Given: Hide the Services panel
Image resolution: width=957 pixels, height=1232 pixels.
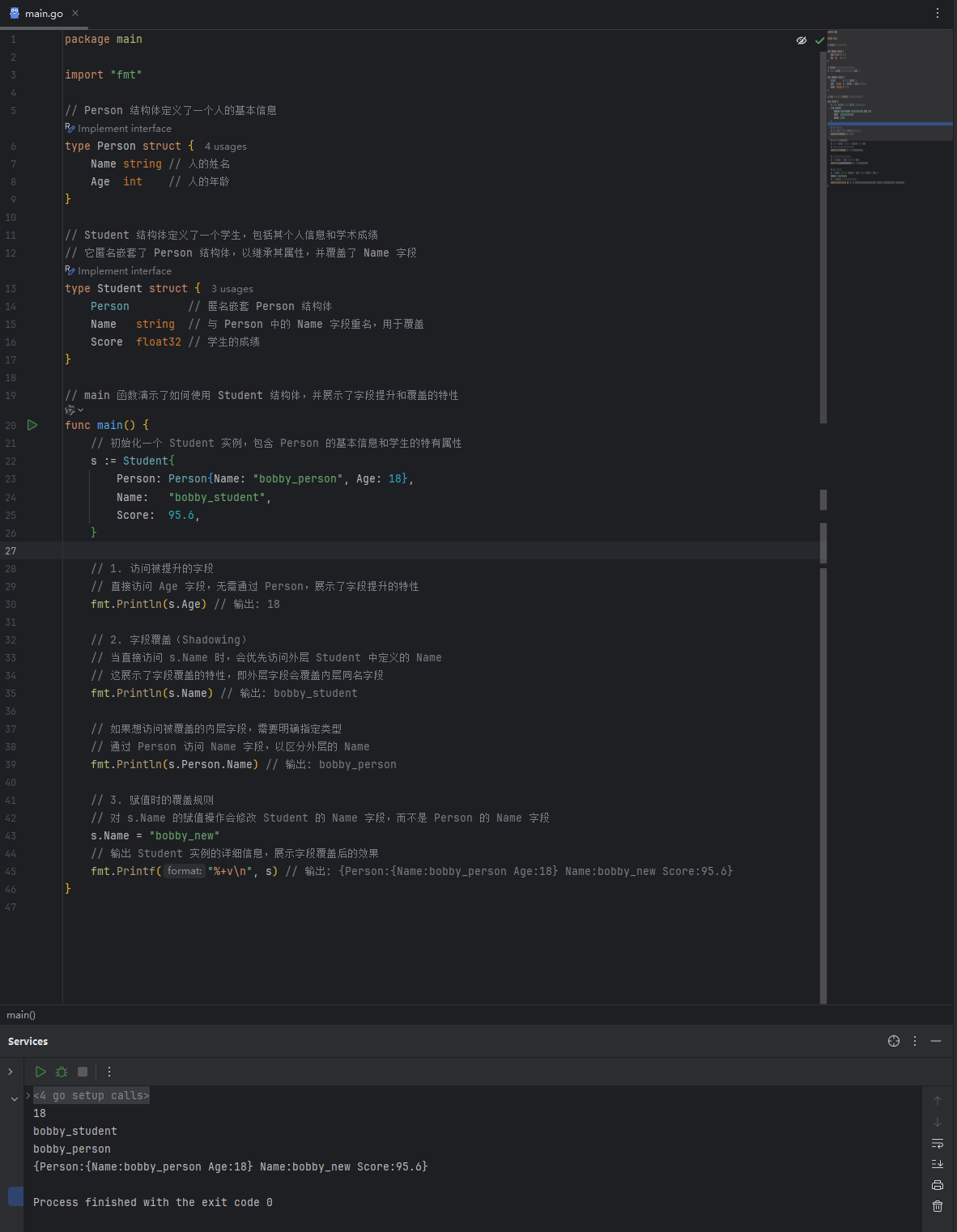Looking at the screenshot, I should 936,1041.
